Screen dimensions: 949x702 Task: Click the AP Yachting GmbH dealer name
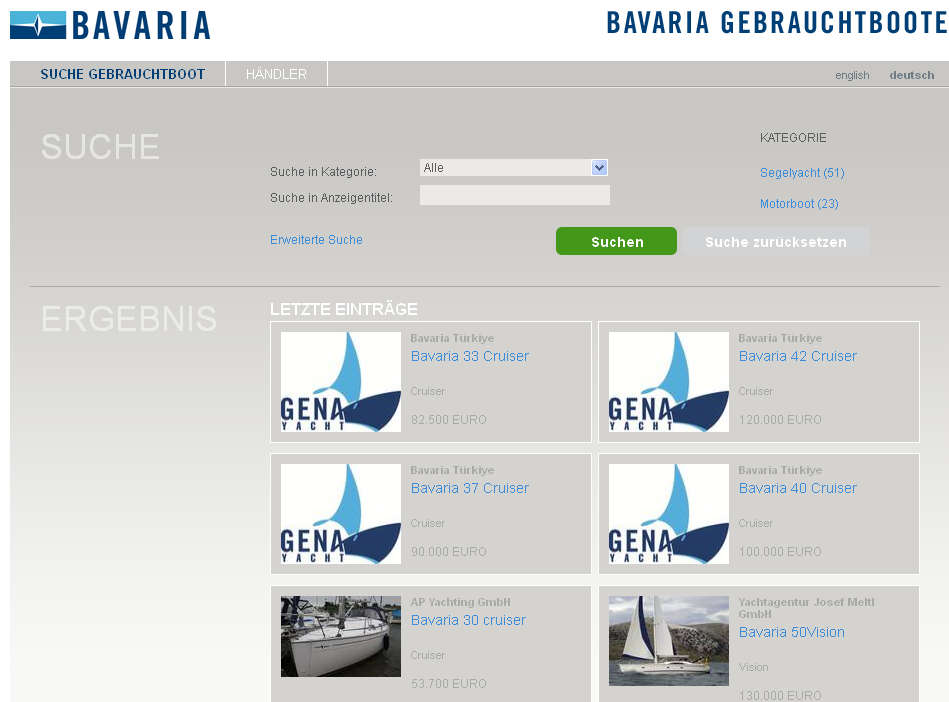point(460,602)
